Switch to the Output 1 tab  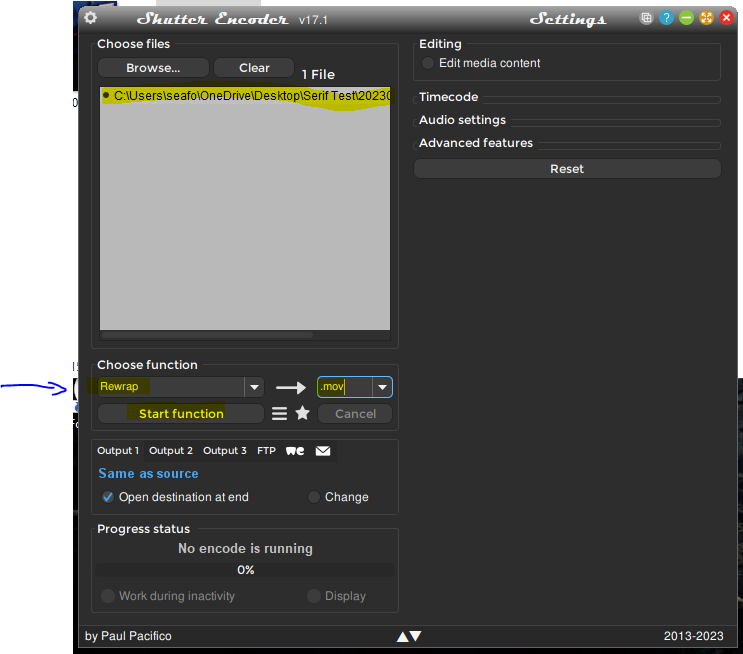click(118, 451)
